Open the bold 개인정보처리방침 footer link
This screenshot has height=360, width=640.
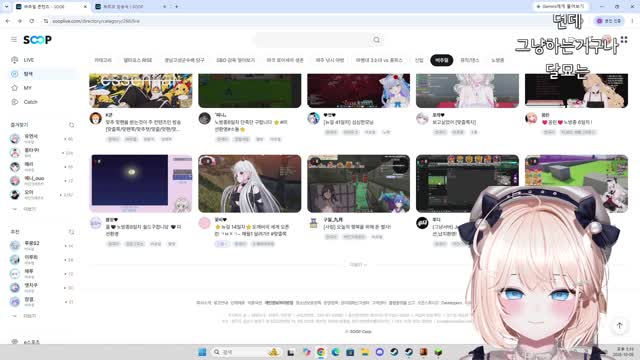(279, 303)
